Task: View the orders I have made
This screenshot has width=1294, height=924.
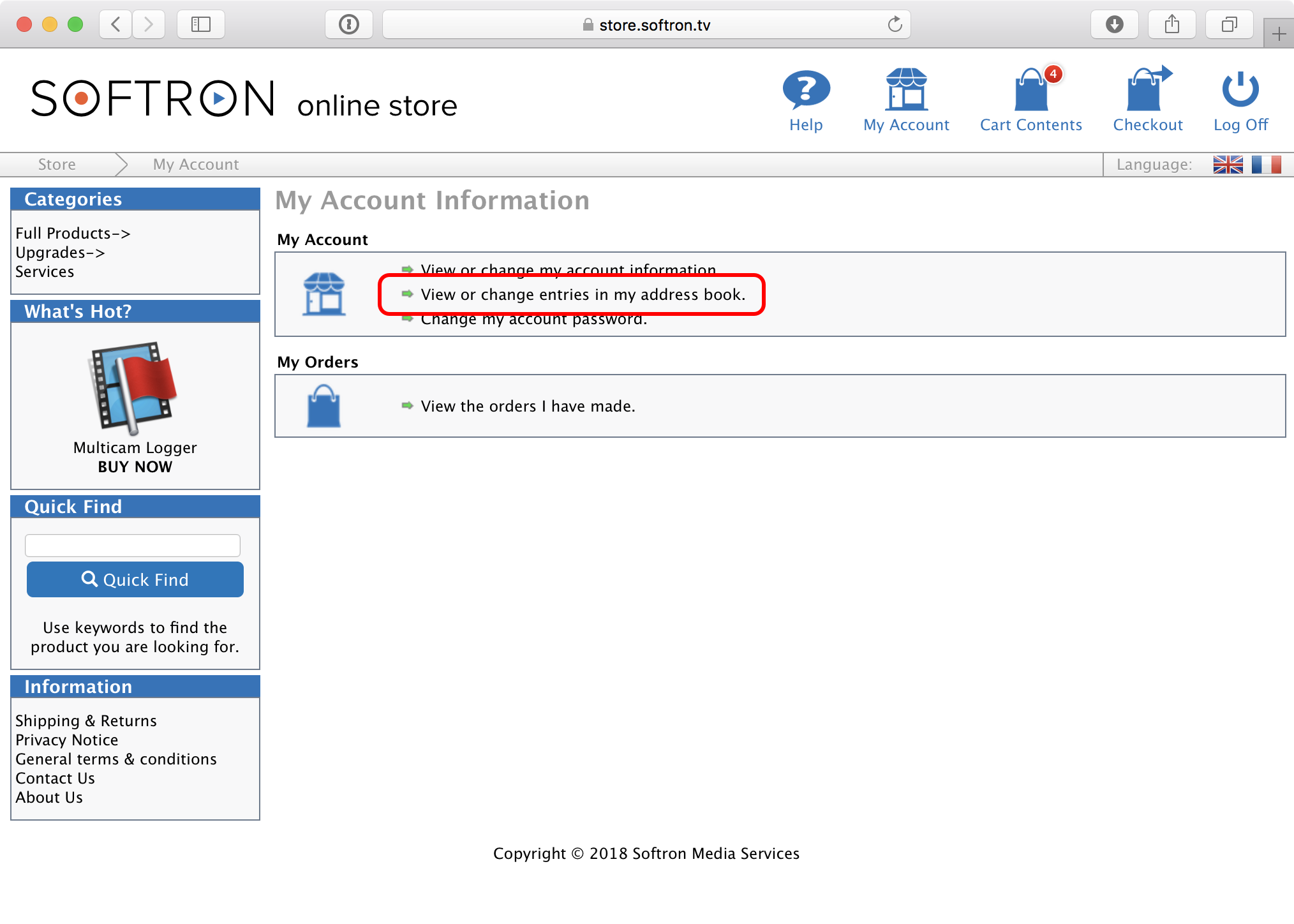Action: click(x=528, y=406)
